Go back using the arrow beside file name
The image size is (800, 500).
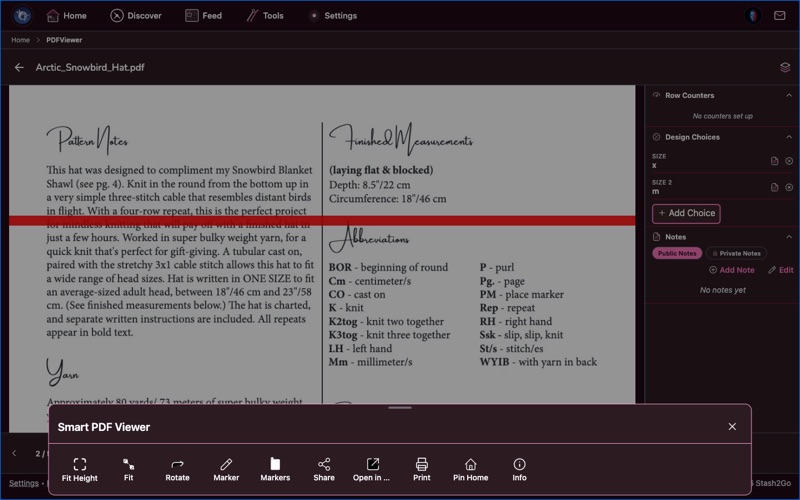(19, 67)
